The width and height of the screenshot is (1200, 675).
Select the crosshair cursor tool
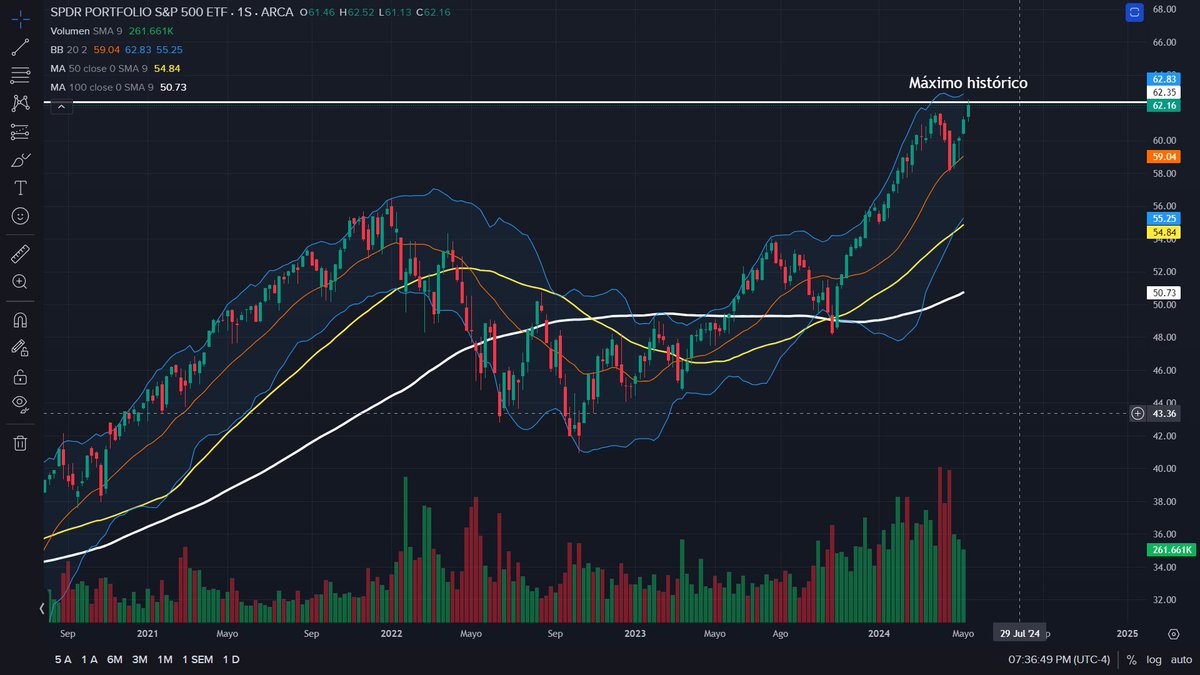20,19
